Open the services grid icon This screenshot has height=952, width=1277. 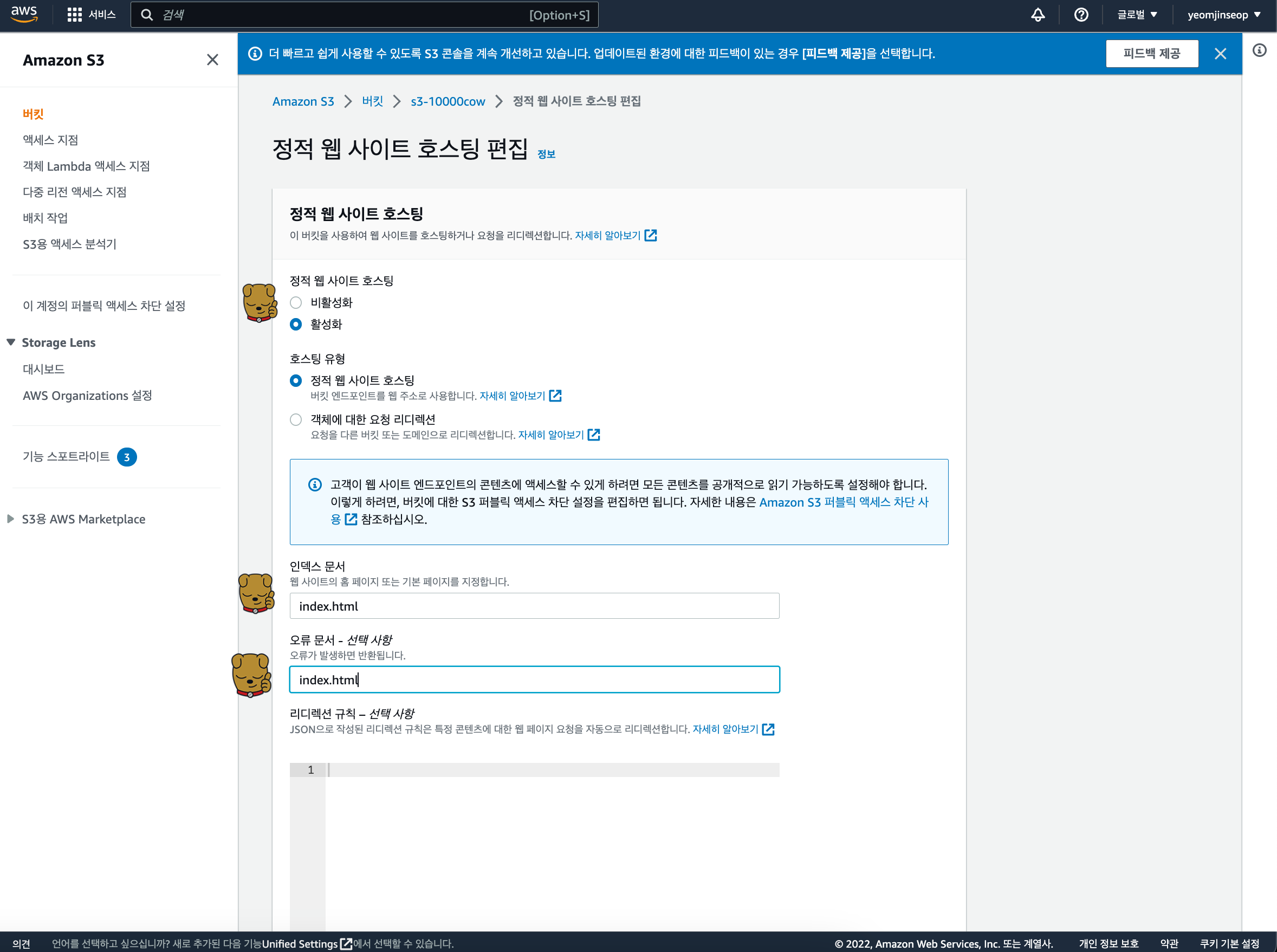[x=74, y=15]
